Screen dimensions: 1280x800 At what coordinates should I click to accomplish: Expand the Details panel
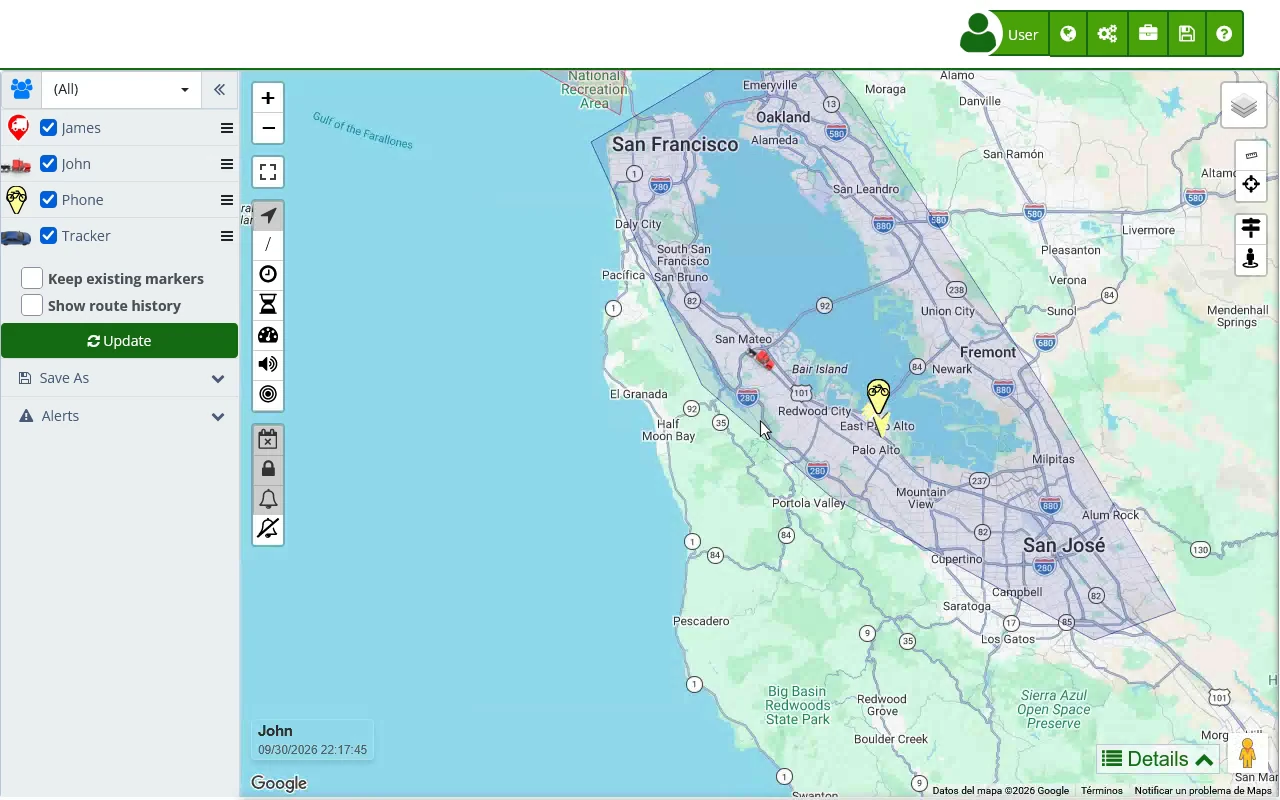[x=1158, y=759]
